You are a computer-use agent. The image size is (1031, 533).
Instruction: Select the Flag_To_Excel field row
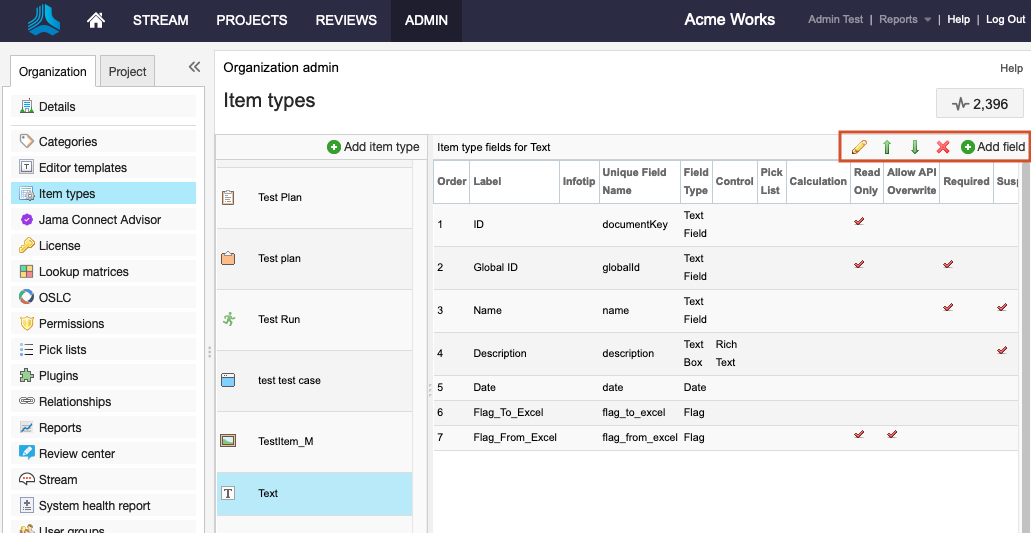(726, 413)
